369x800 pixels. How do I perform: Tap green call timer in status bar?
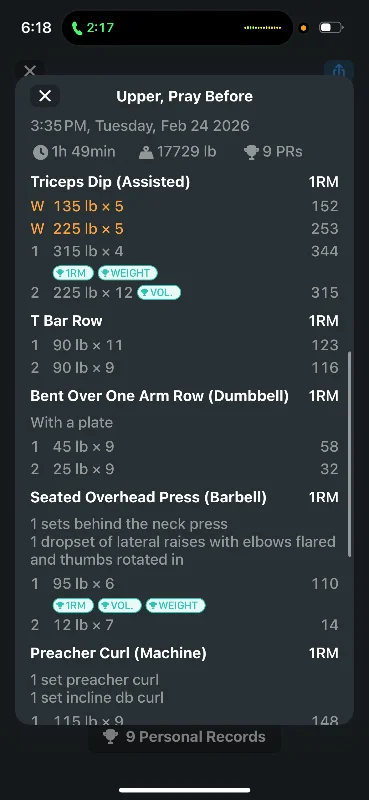point(93,28)
